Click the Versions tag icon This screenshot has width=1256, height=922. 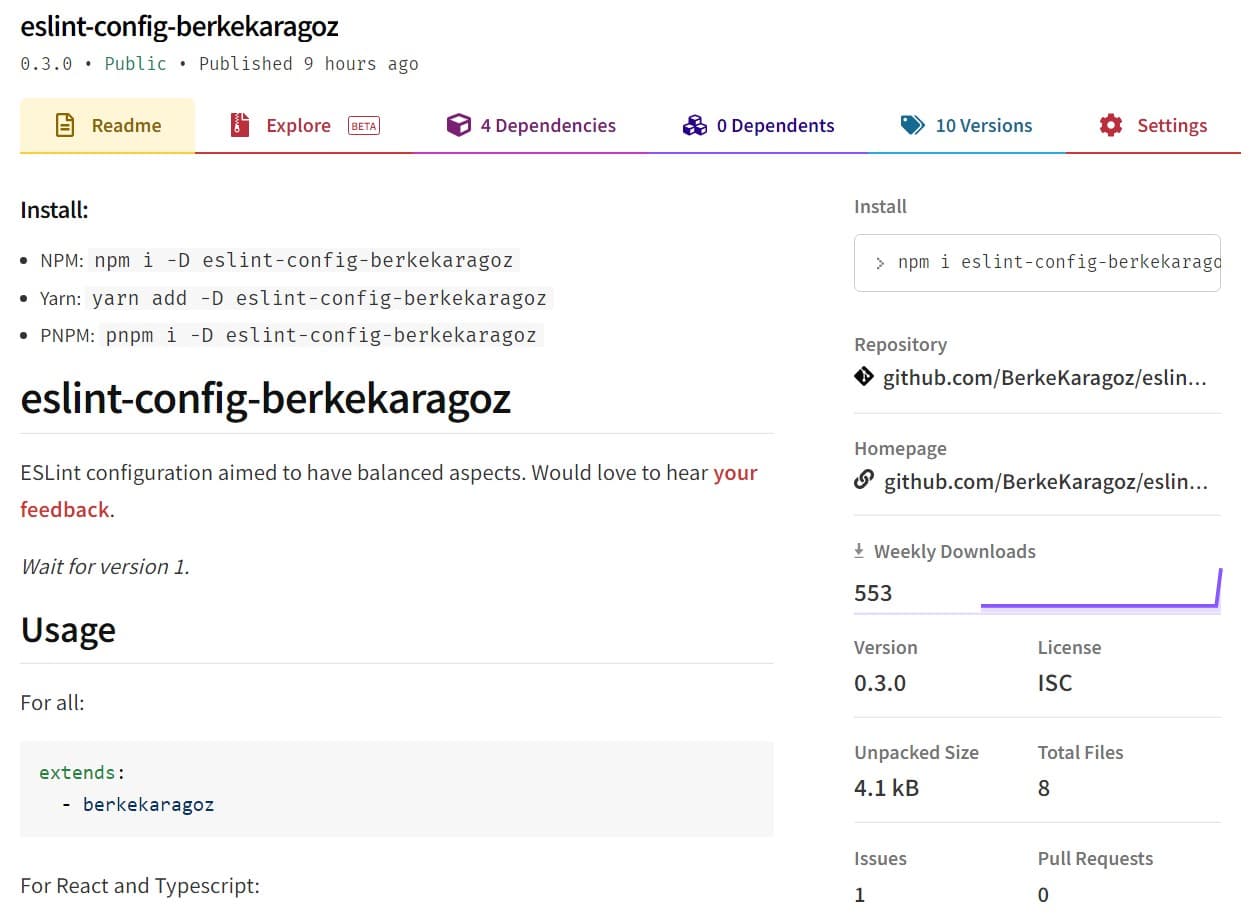point(912,125)
